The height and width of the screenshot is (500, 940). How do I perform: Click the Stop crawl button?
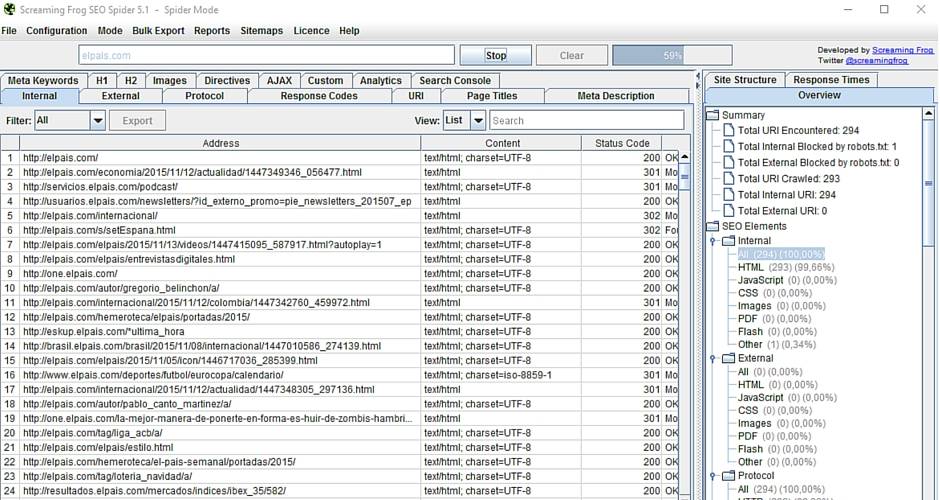(496, 55)
